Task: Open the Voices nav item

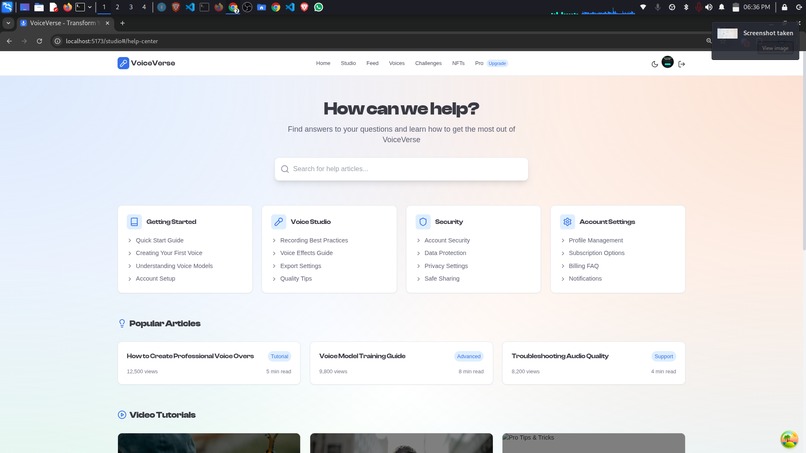Action: tap(396, 63)
